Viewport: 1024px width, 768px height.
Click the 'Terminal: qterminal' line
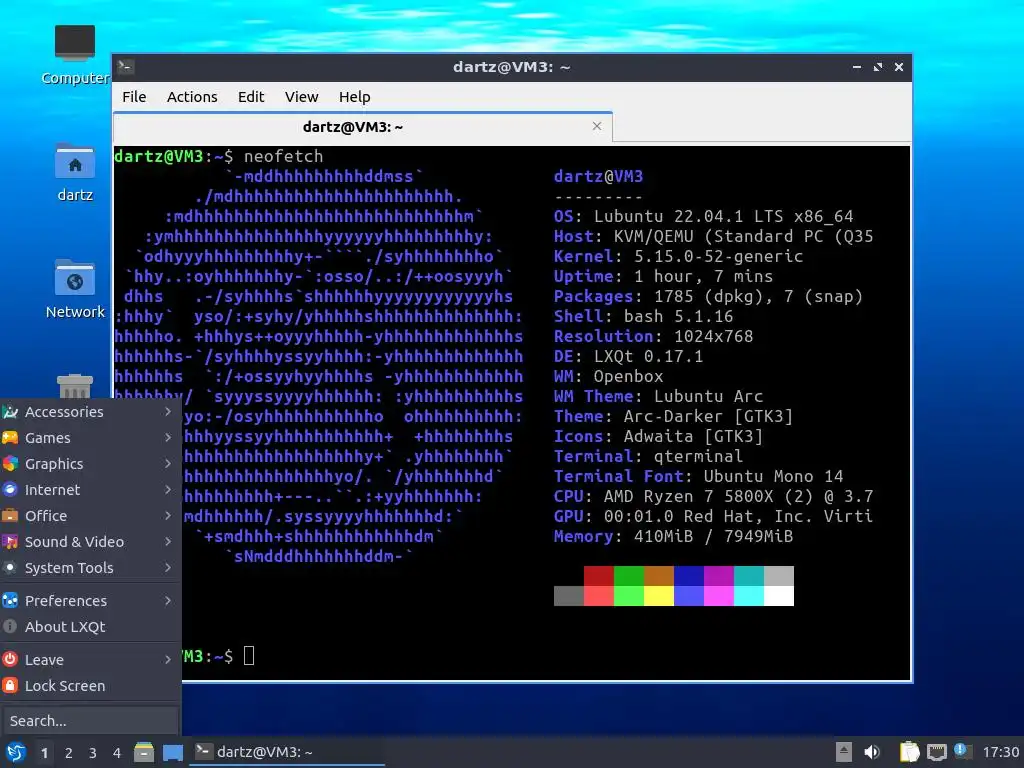coord(648,456)
